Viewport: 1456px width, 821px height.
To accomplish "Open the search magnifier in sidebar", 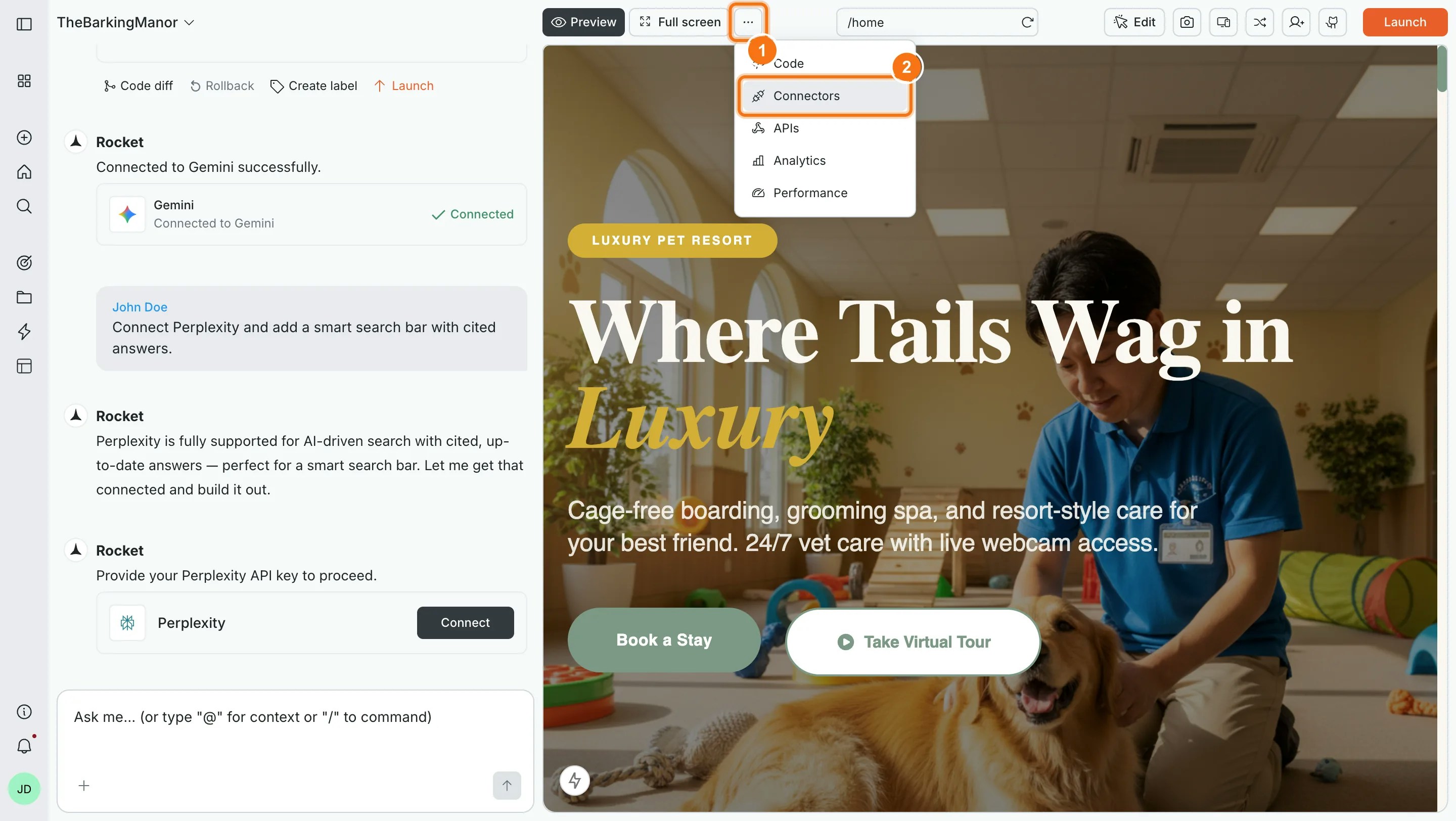I will (24, 206).
